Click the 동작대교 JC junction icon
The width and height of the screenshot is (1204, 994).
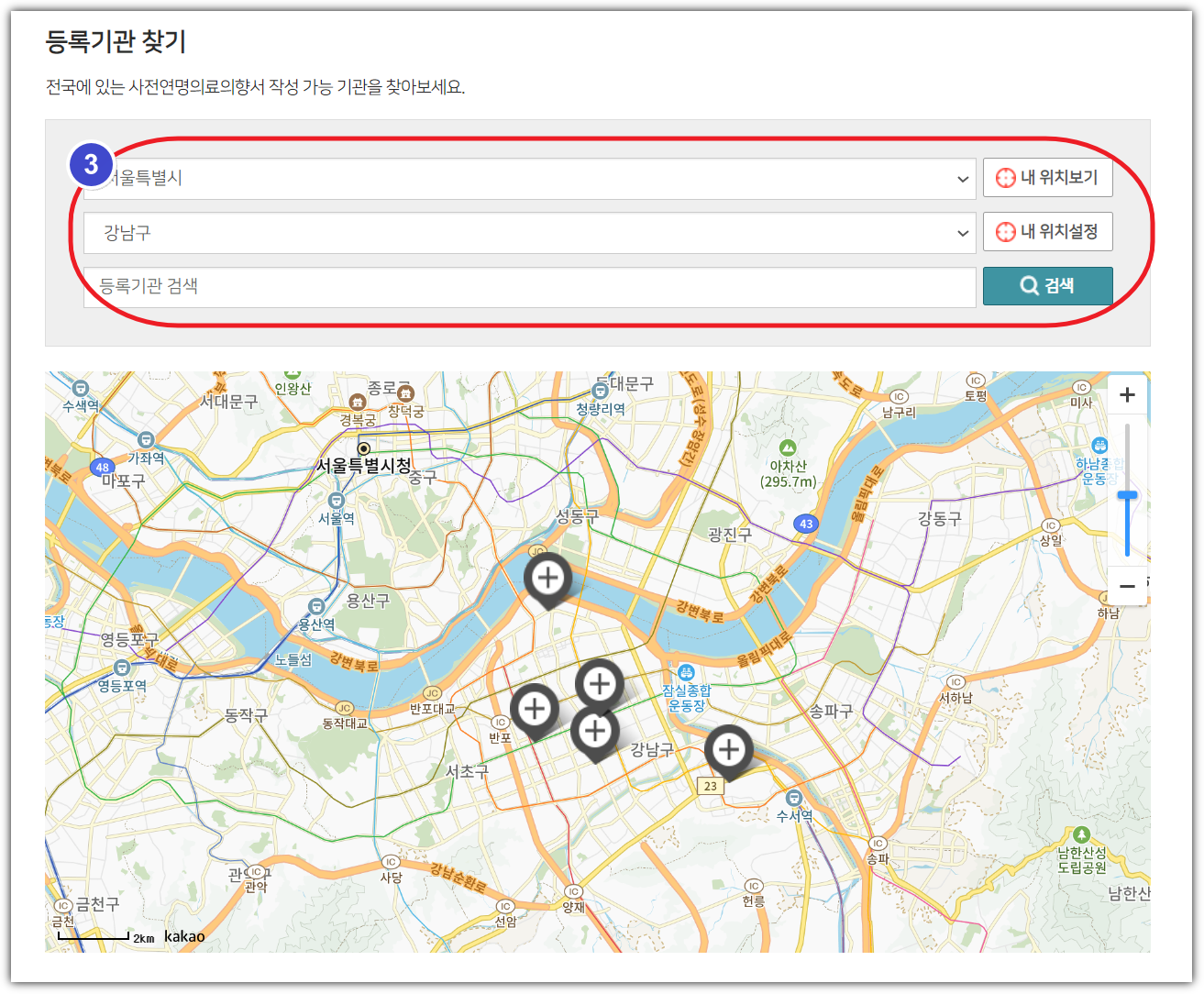344,708
